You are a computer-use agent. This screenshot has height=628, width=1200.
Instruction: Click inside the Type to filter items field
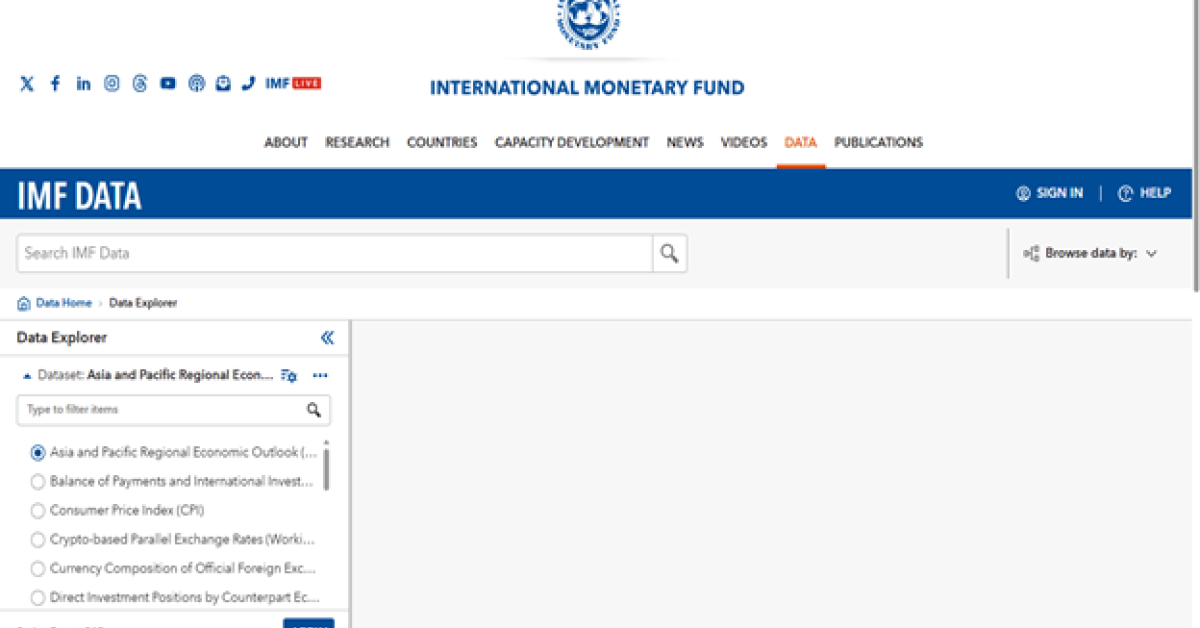150,410
